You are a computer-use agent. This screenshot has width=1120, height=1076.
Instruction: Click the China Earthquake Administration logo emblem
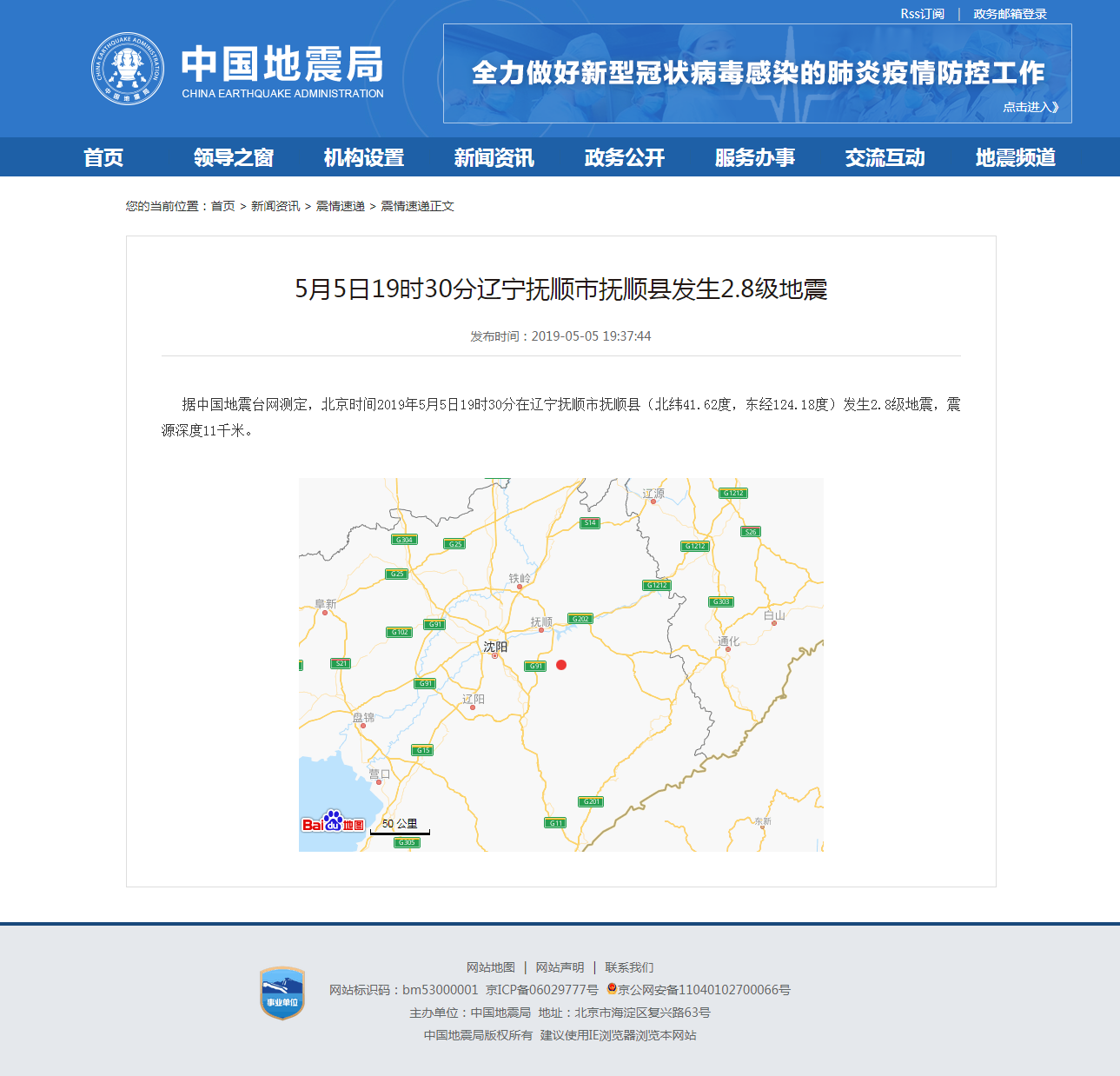pos(128,68)
